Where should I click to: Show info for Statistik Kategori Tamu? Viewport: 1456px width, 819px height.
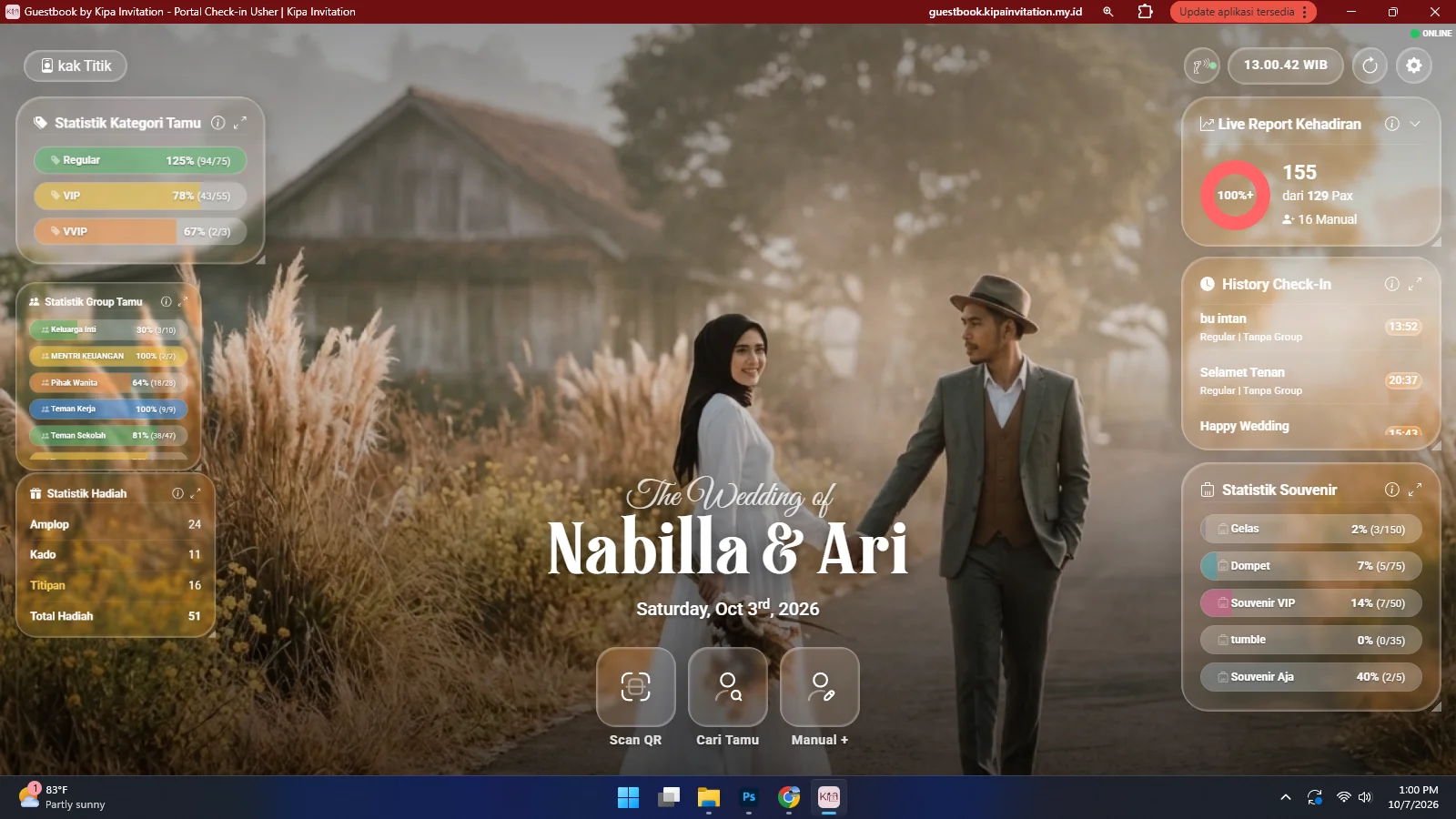(218, 122)
